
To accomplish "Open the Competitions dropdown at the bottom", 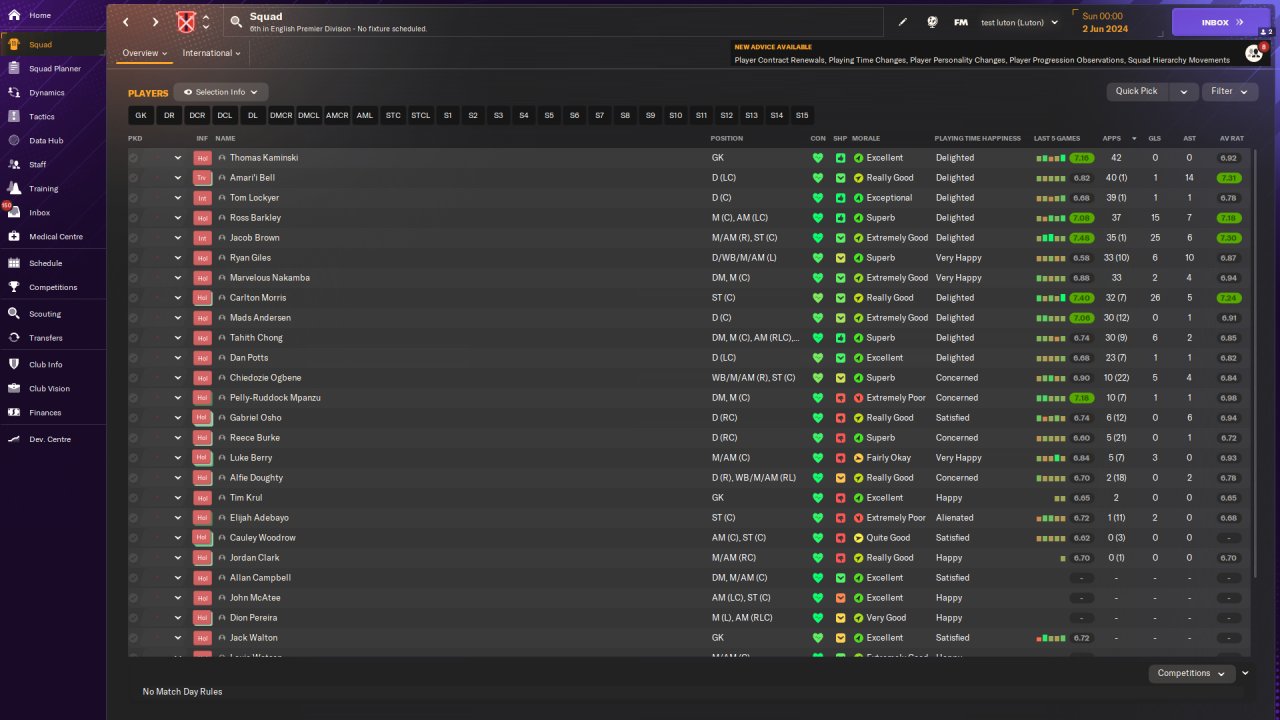I will 1191,674.
